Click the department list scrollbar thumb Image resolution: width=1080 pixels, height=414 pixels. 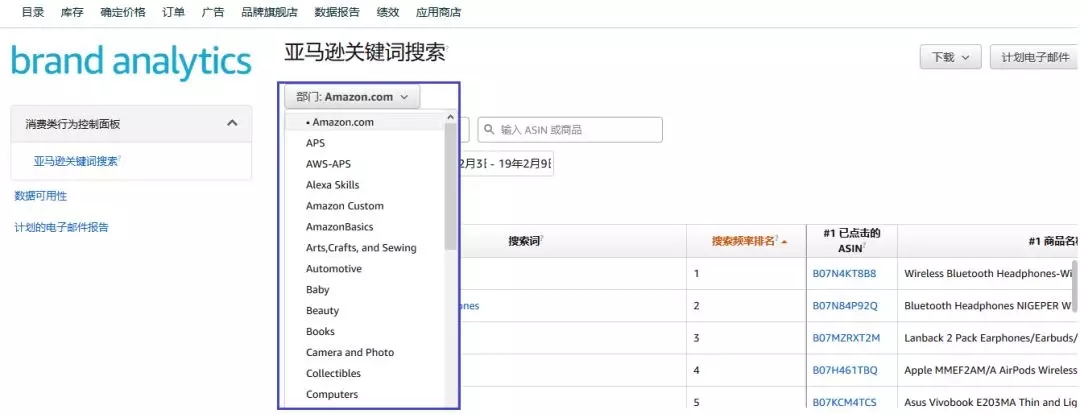450,186
